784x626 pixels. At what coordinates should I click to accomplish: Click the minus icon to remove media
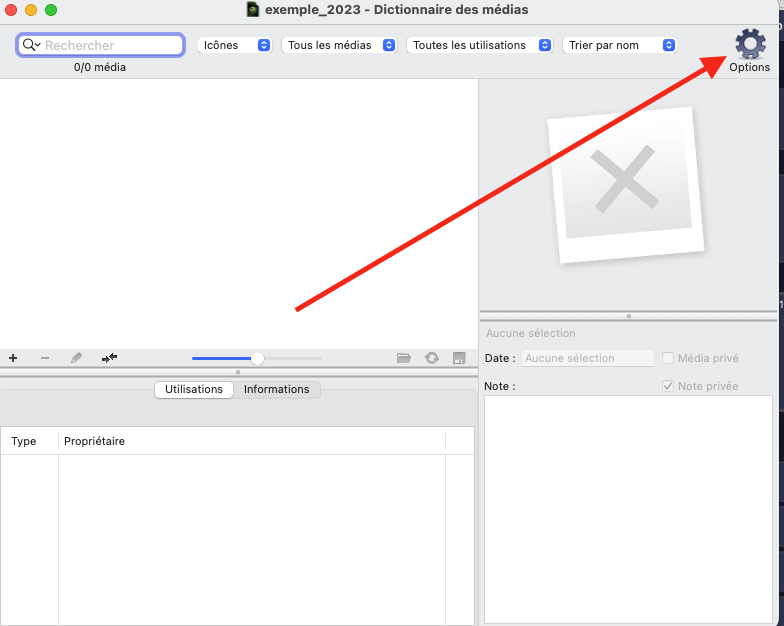[44, 358]
